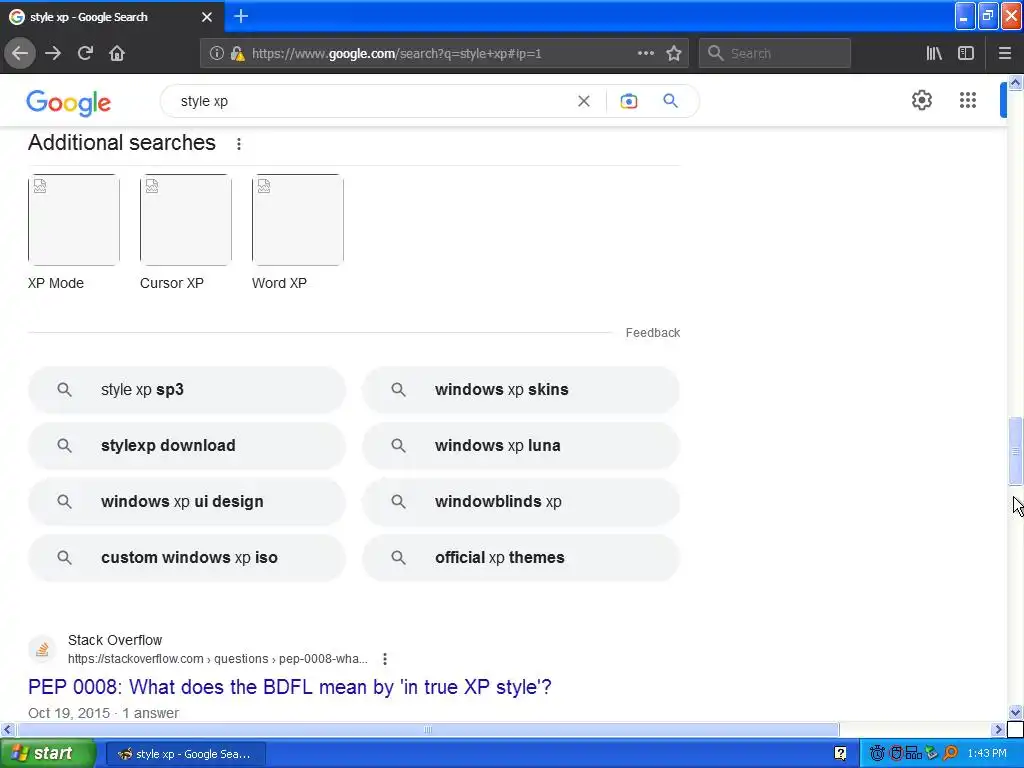The width and height of the screenshot is (1024, 768).
Task: Select the Firefox taskbar button
Action: pyautogui.click(x=185, y=754)
